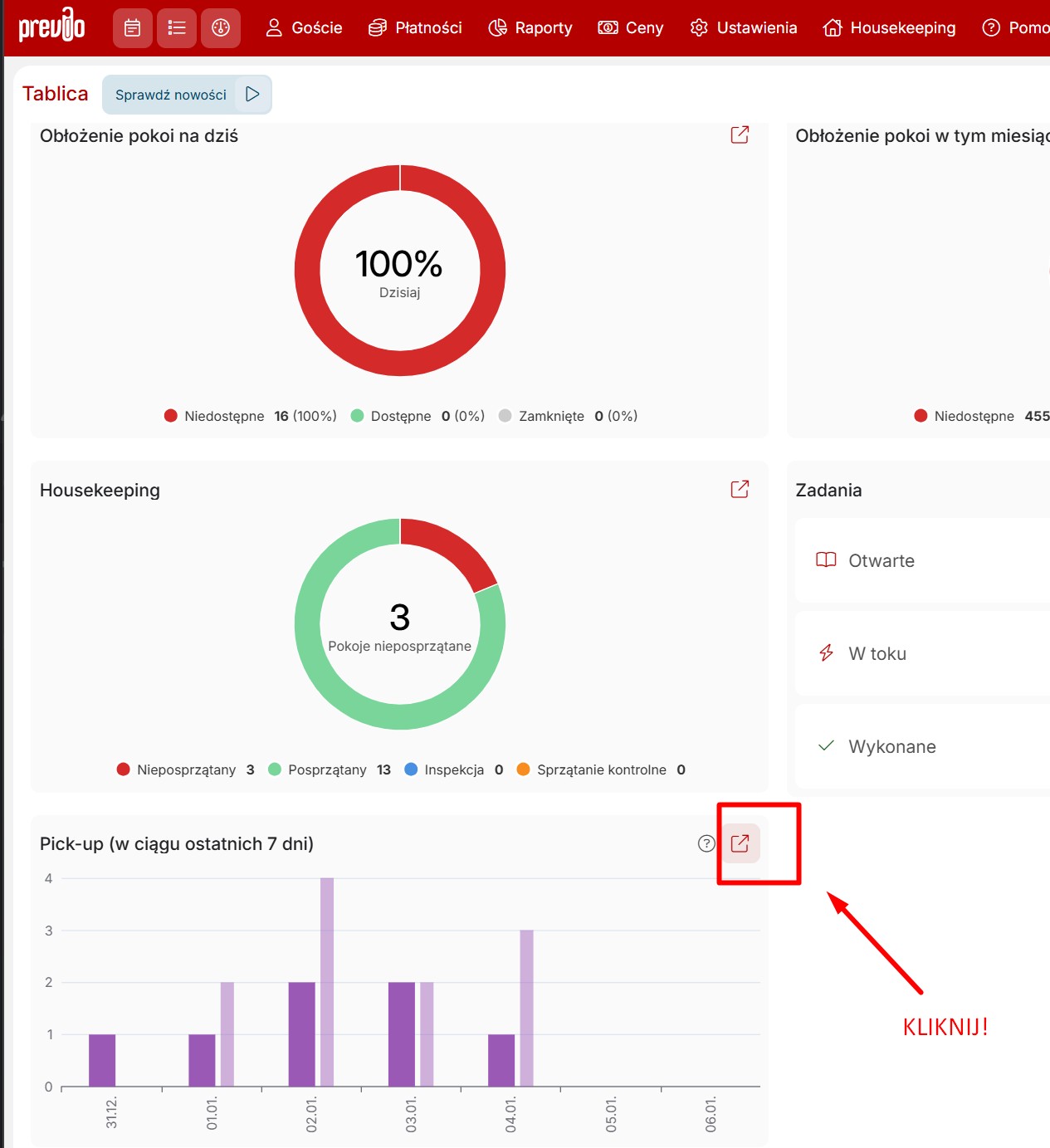Screen dimensions: 1050x1148
Task: Open Housekeeping widget external link icon
Action: [740, 489]
